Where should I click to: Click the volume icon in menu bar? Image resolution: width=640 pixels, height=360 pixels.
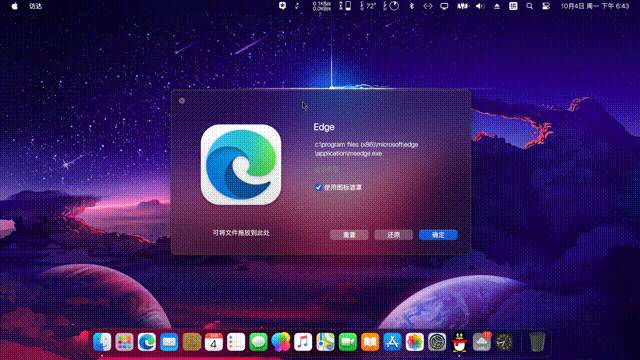click(480, 6)
